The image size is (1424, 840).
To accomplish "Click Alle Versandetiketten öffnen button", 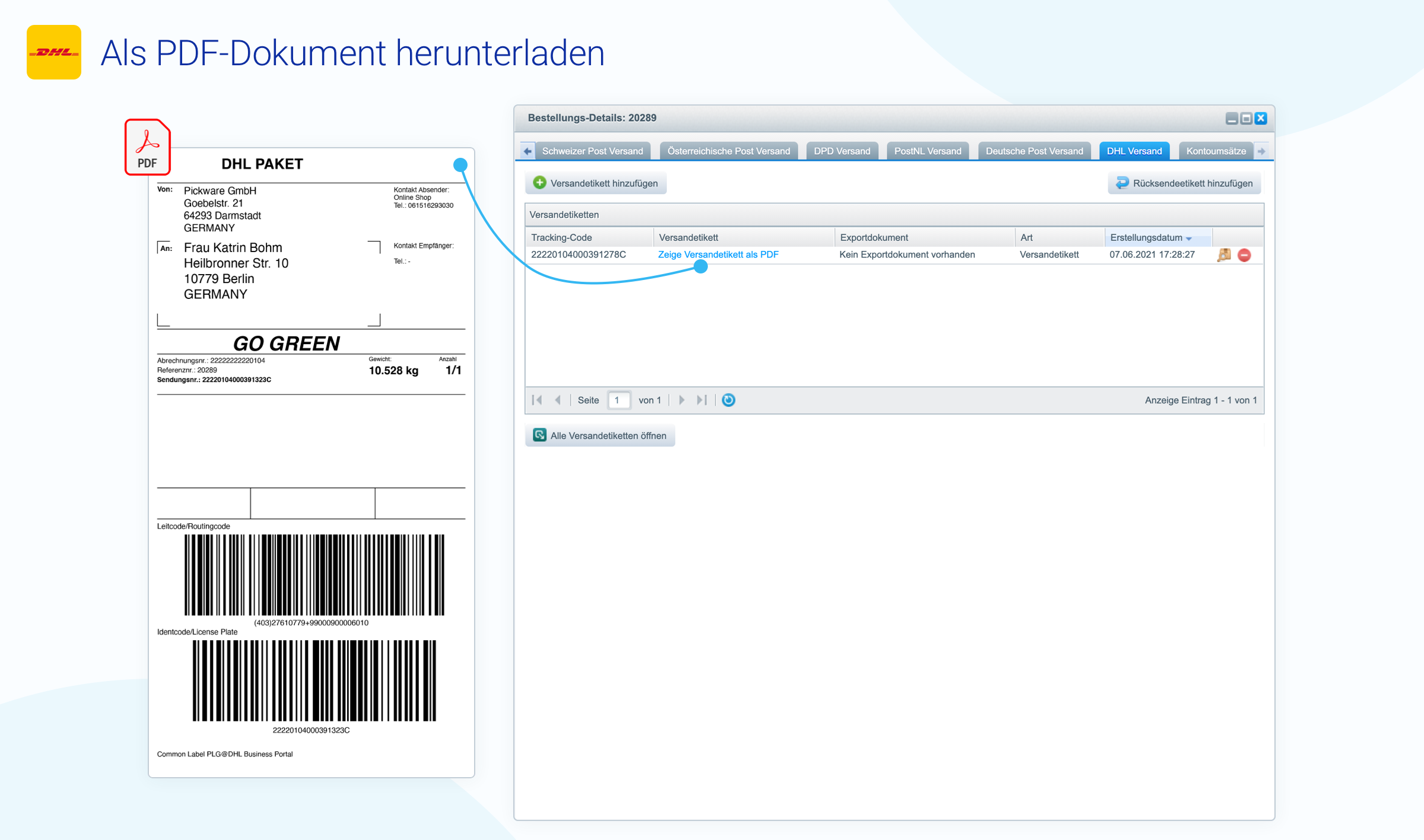I will (x=600, y=435).
